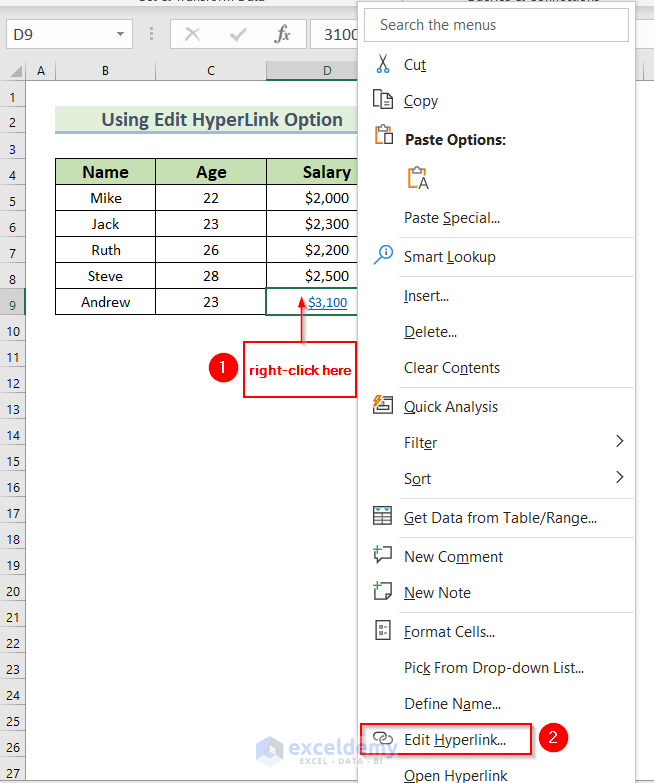Click the cell containing Steve
Viewport: 654px width, 783px height.
click(105, 276)
